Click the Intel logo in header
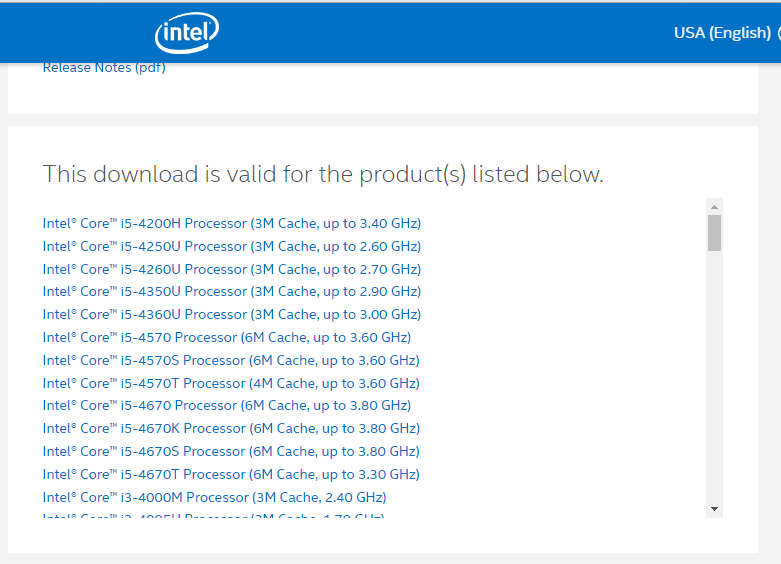Viewport: 781px width, 564px height. [x=187, y=33]
